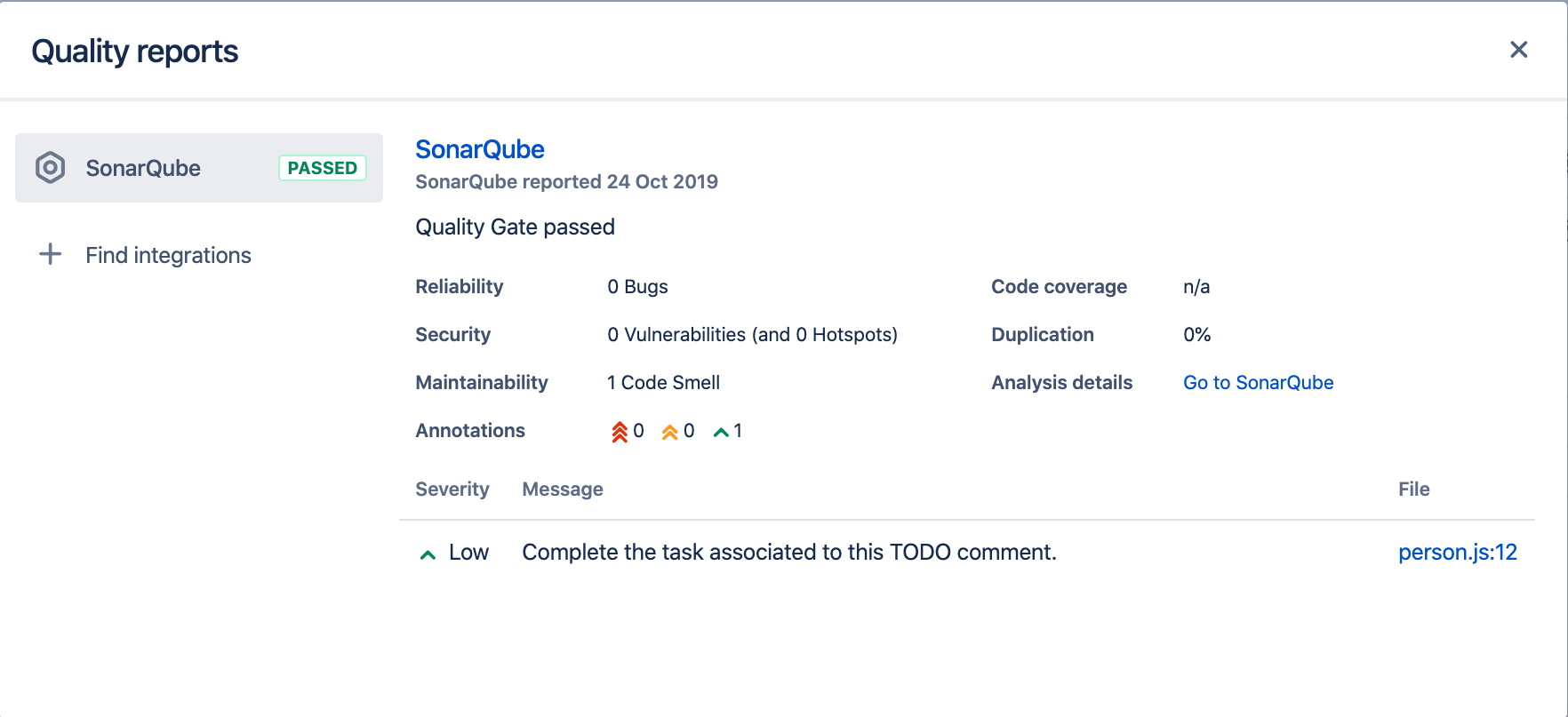This screenshot has height=717, width=1568.
Task: Click the SonarQube hexagon icon in sidebar
Action: coord(51,168)
